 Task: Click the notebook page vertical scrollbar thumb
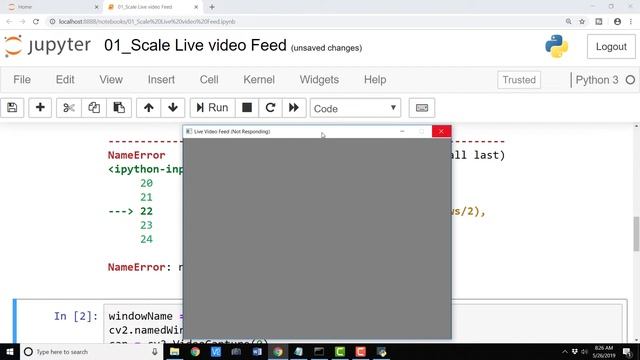point(636,234)
